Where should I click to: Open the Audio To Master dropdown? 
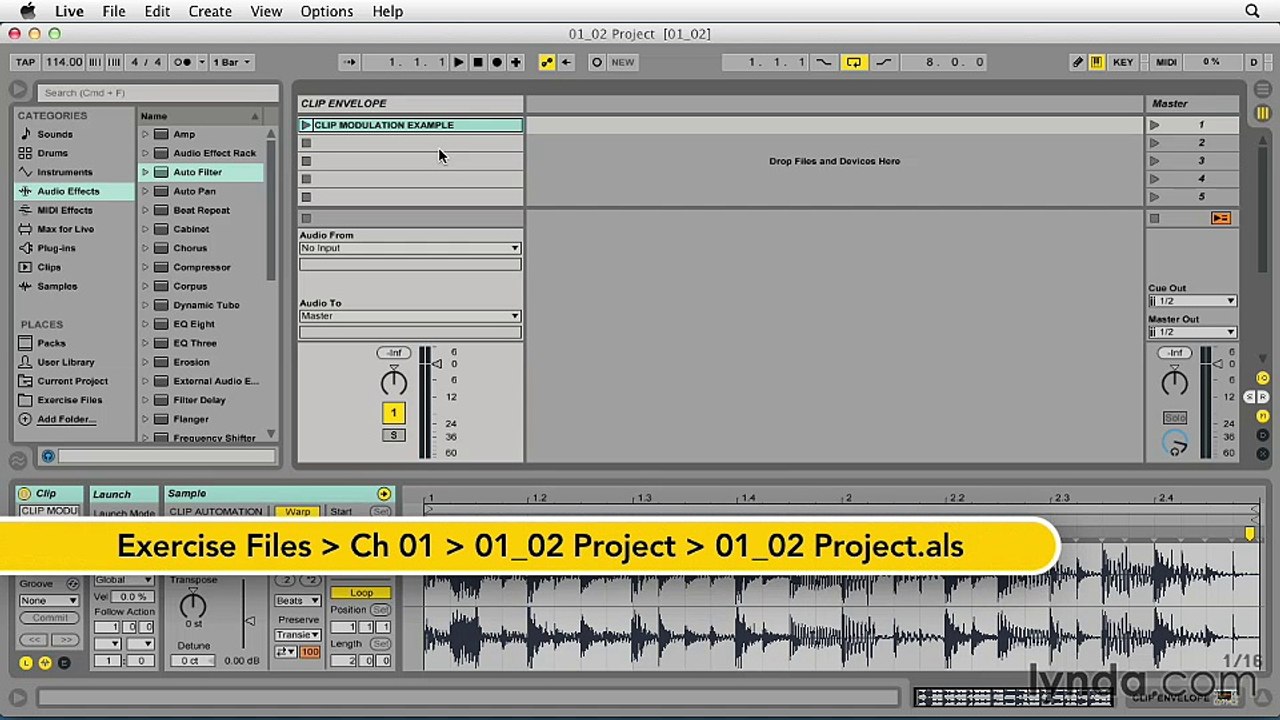tap(410, 316)
